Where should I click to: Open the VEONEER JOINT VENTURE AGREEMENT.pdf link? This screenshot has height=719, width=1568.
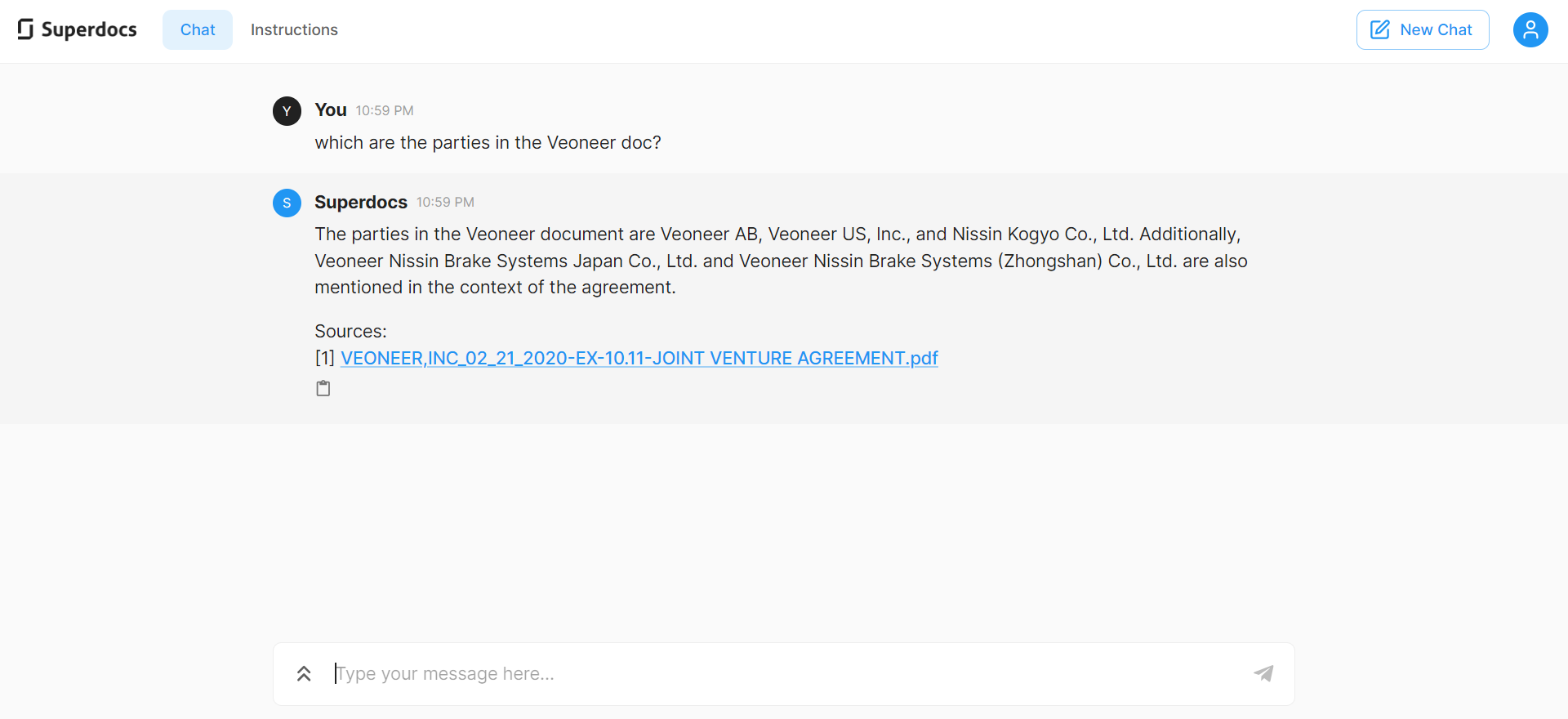pos(639,358)
